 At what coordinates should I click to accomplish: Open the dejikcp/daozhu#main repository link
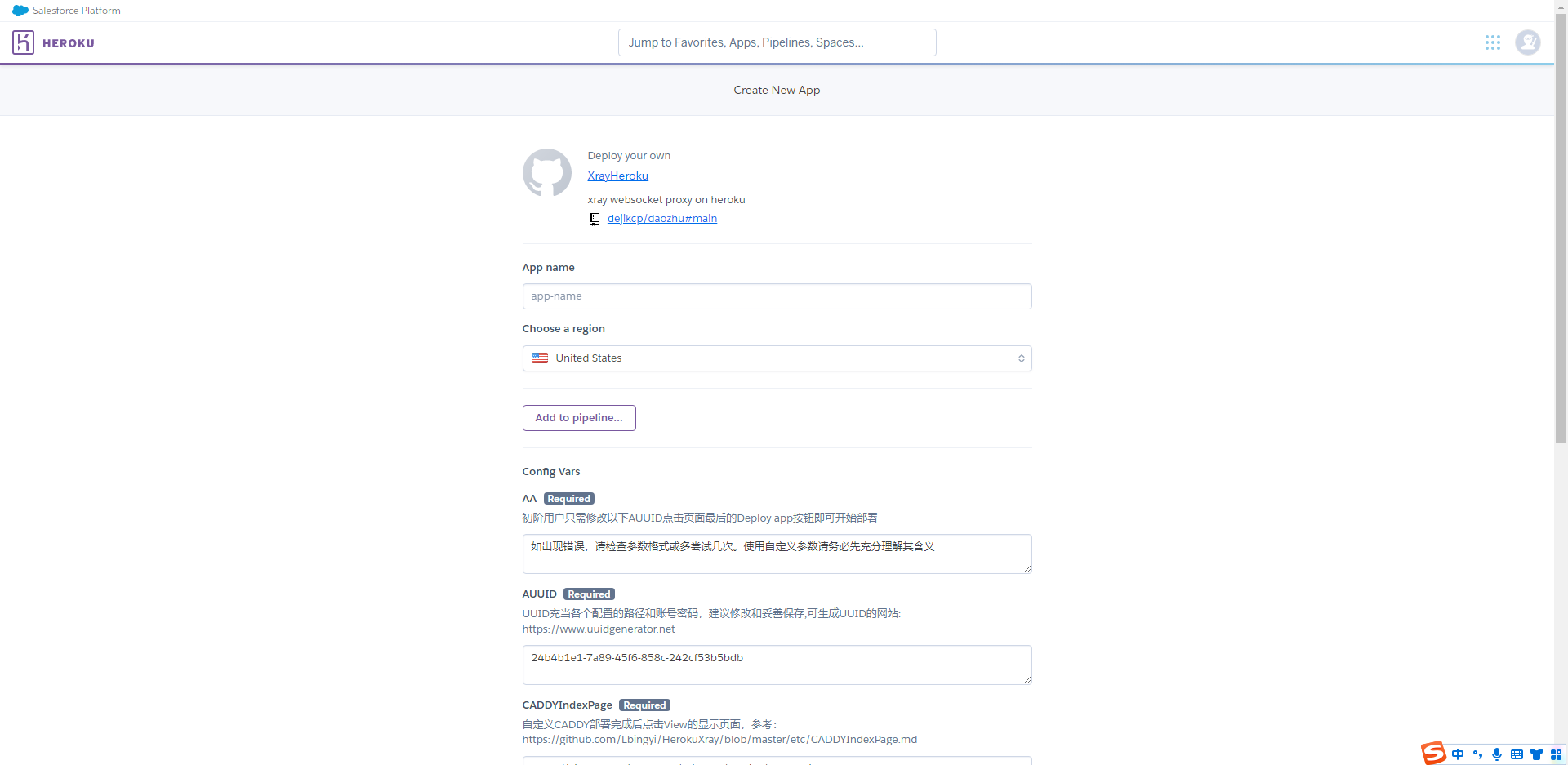click(x=661, y=219)
